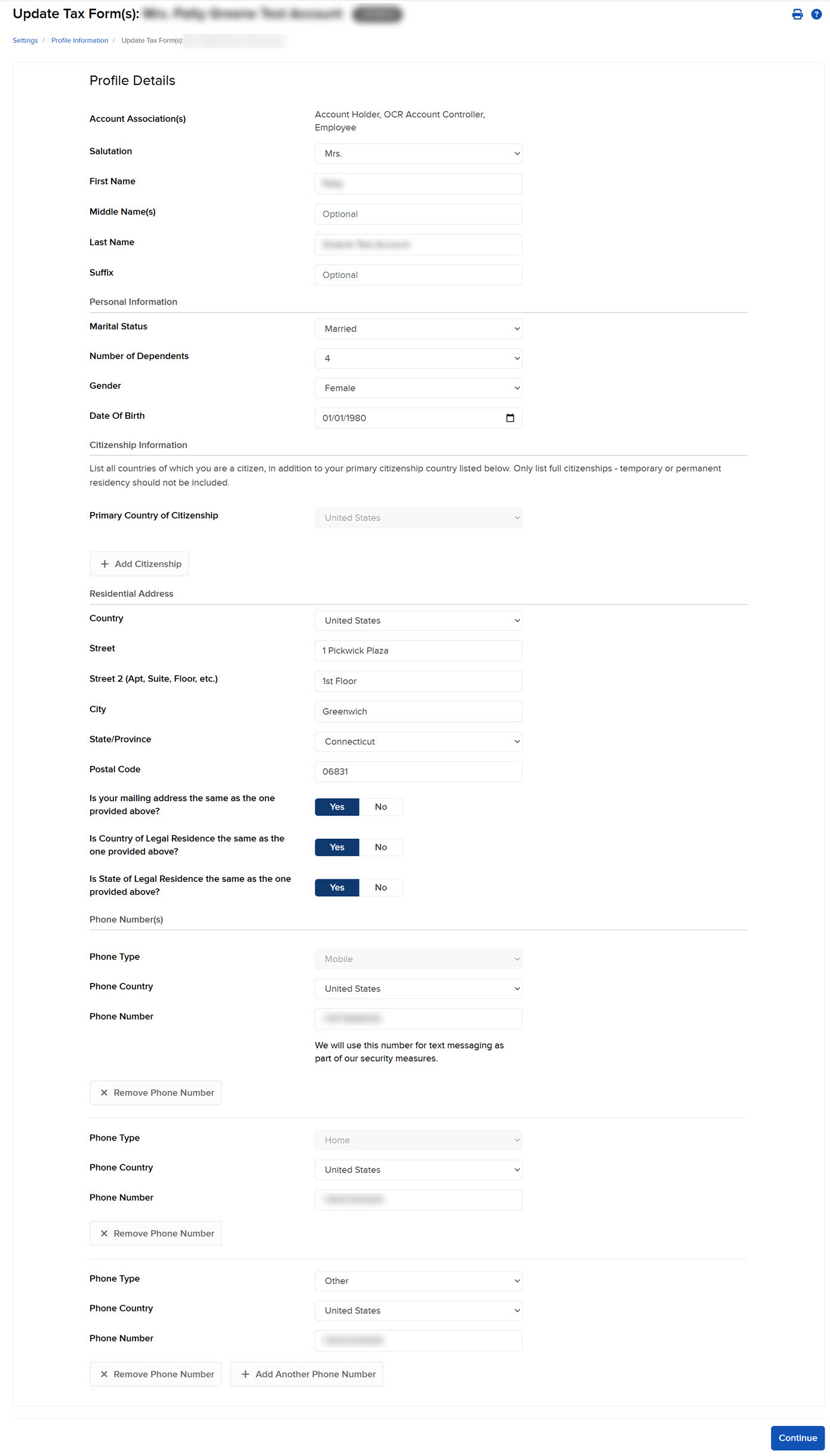Click the Postal Code input field
Image resolution: width=830 pixels, height=1456 pixels.
(418, 771)
